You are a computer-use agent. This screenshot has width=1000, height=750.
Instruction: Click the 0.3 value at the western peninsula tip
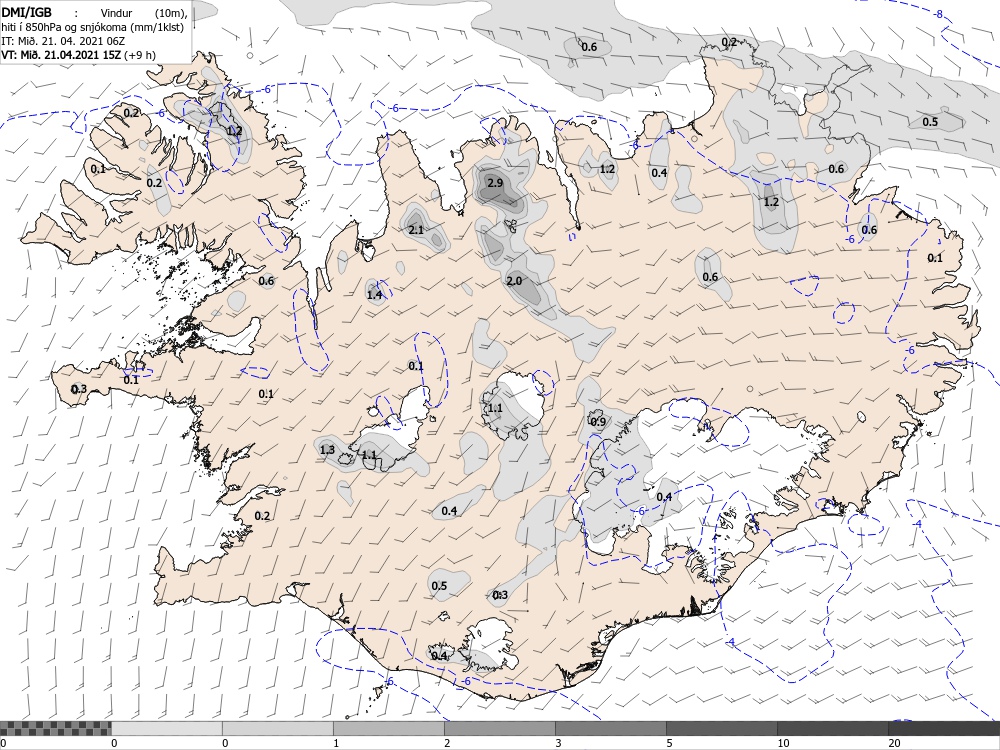[79, 389]
